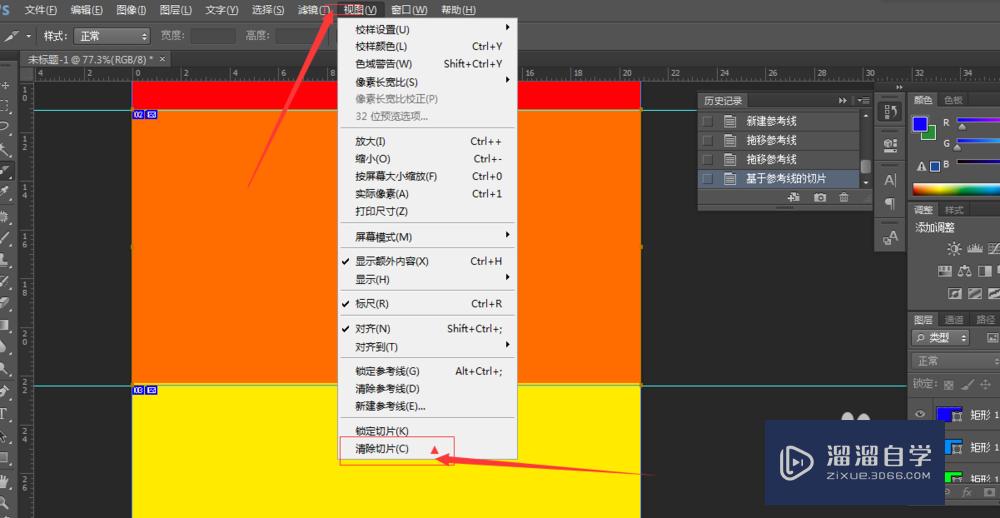Screen dimensions: 1000x518
Task: Open the History panel flyout menu
Action: point(864,101)
